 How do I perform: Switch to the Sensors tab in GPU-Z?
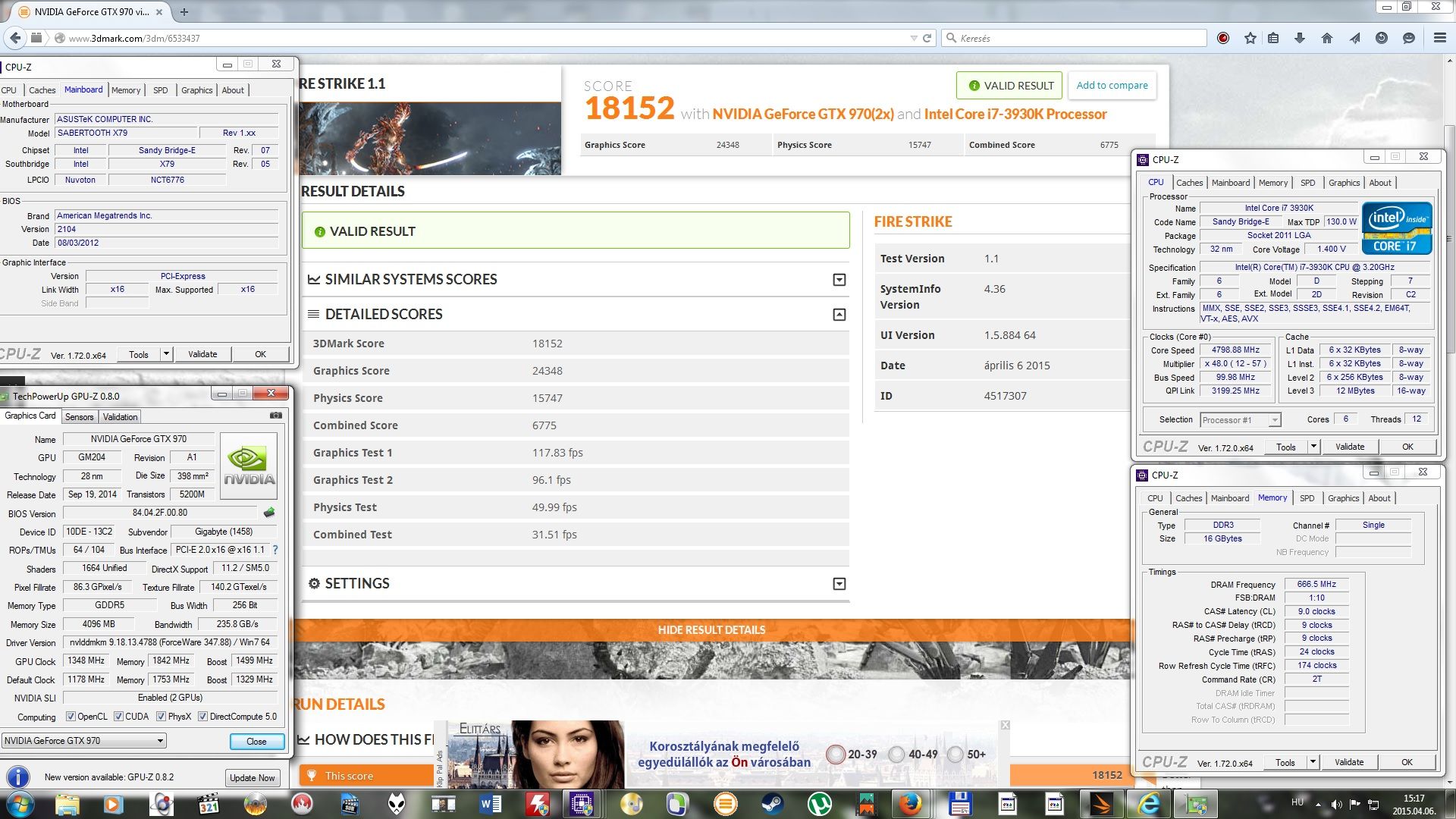79,417
